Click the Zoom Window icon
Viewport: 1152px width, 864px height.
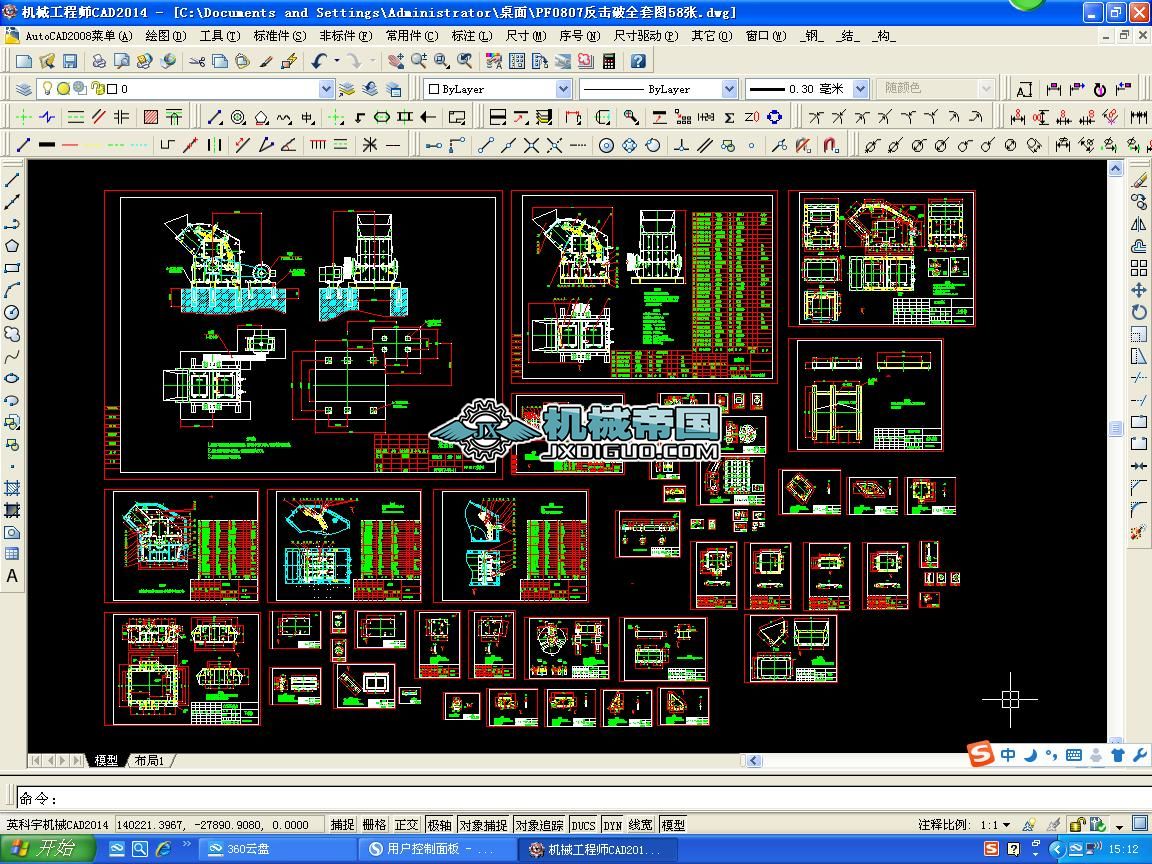coord(442,62)
